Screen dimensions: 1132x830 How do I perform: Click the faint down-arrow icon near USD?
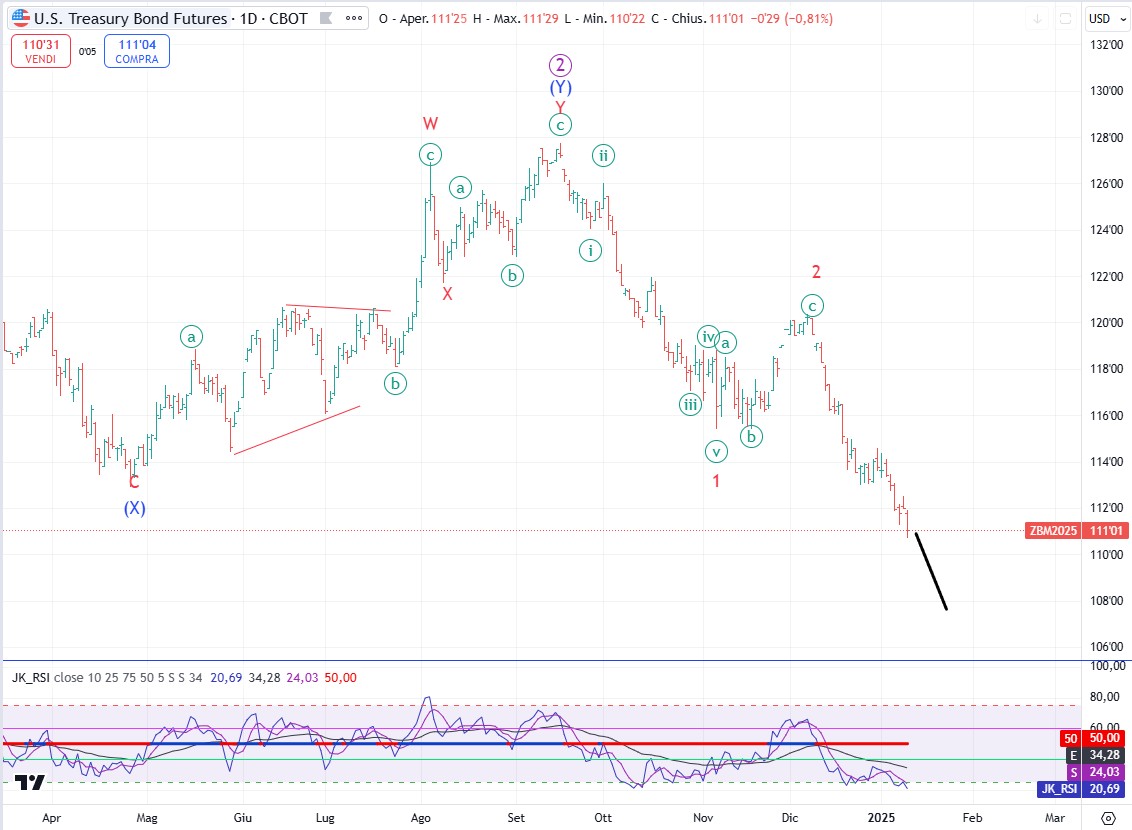[1037, 19]
